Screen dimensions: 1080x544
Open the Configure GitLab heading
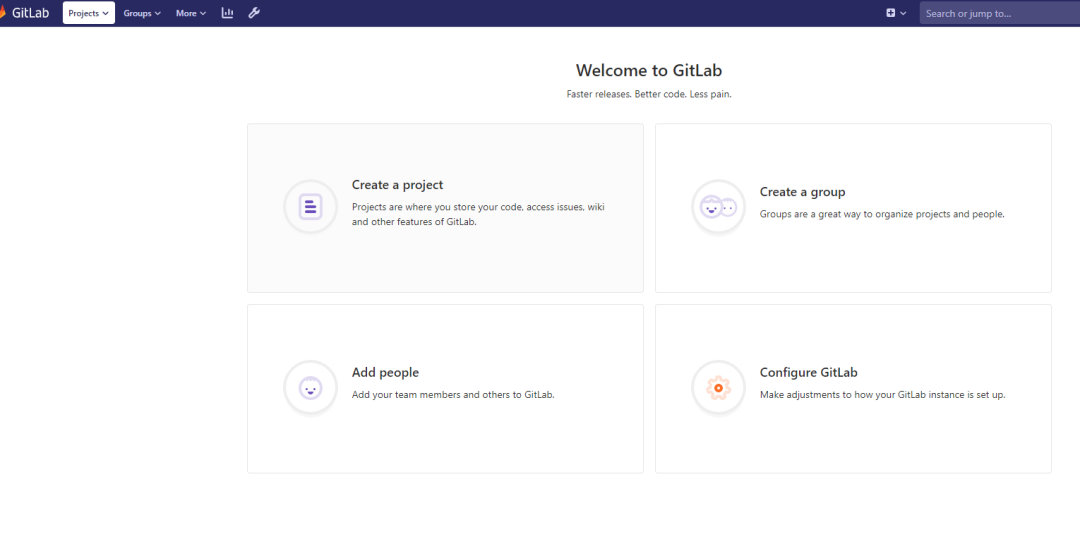[x=809, y=373]
